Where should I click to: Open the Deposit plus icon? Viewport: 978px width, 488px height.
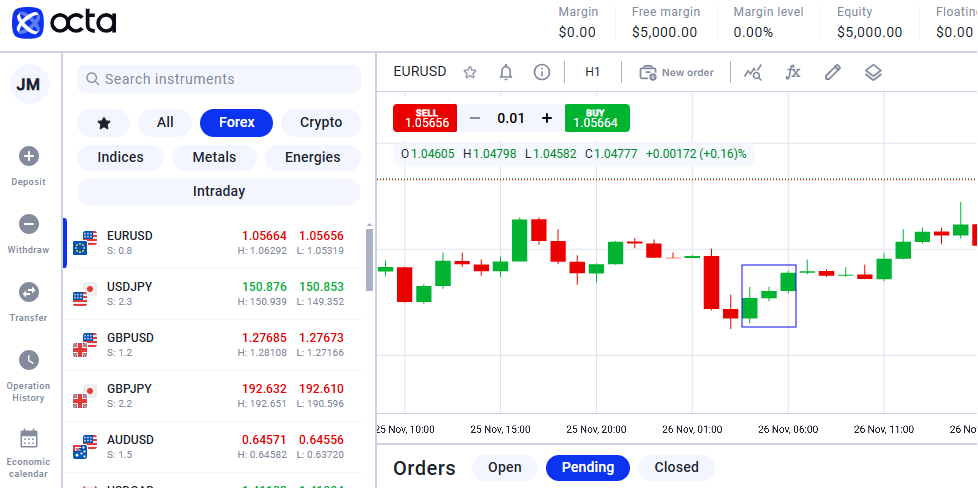tap(29, 156)
